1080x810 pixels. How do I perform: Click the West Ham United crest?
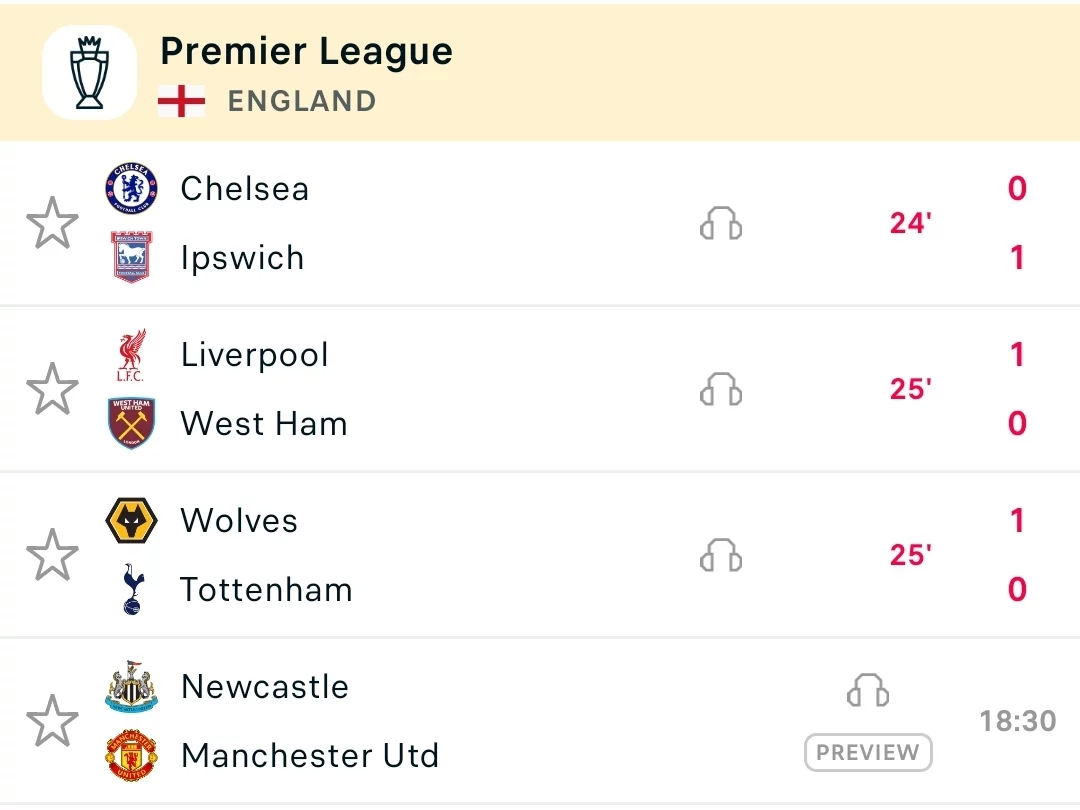pyautogui.click(x=132, y=423)
